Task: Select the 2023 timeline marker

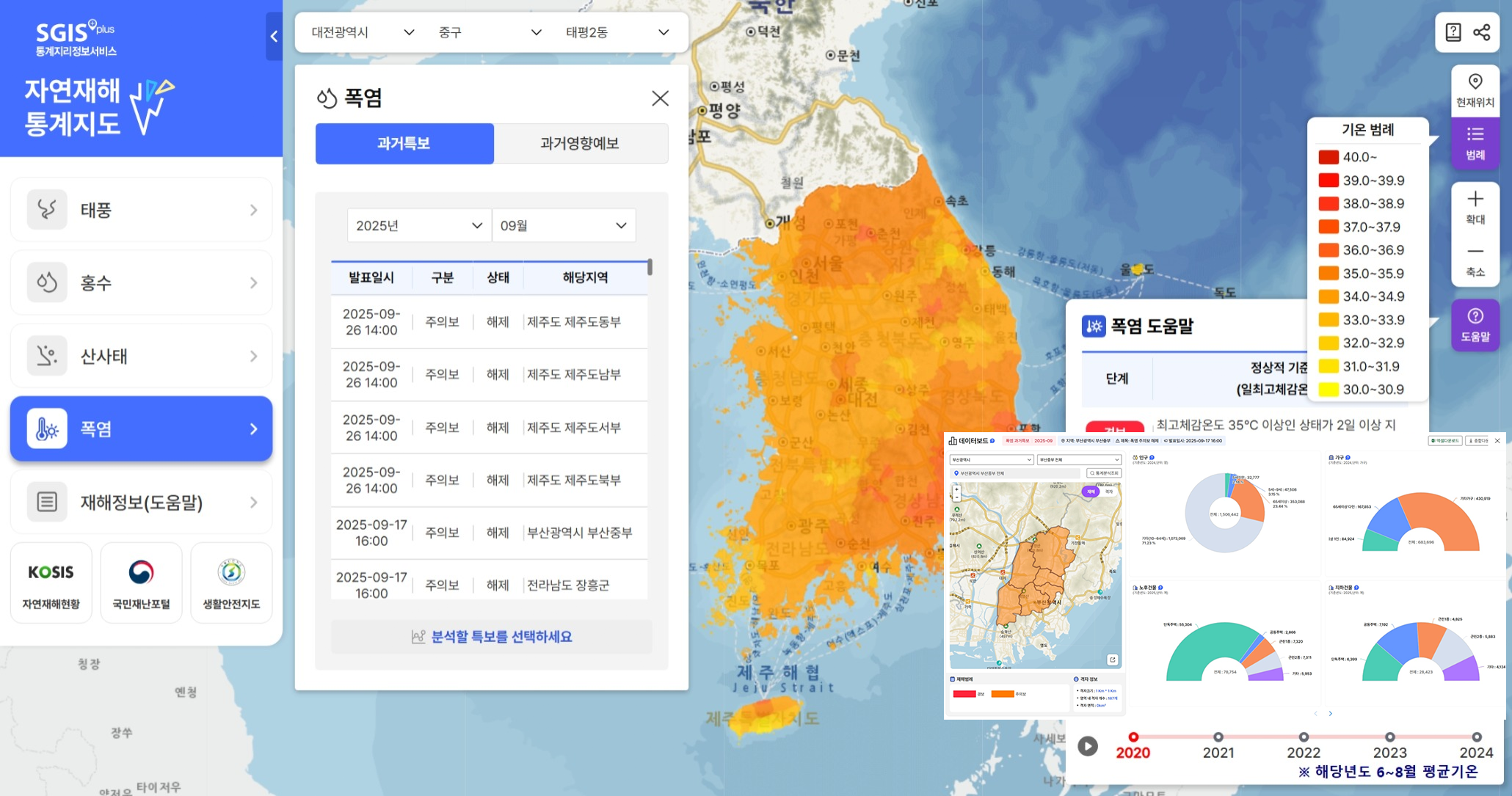Action: [x=1390, y=737]
